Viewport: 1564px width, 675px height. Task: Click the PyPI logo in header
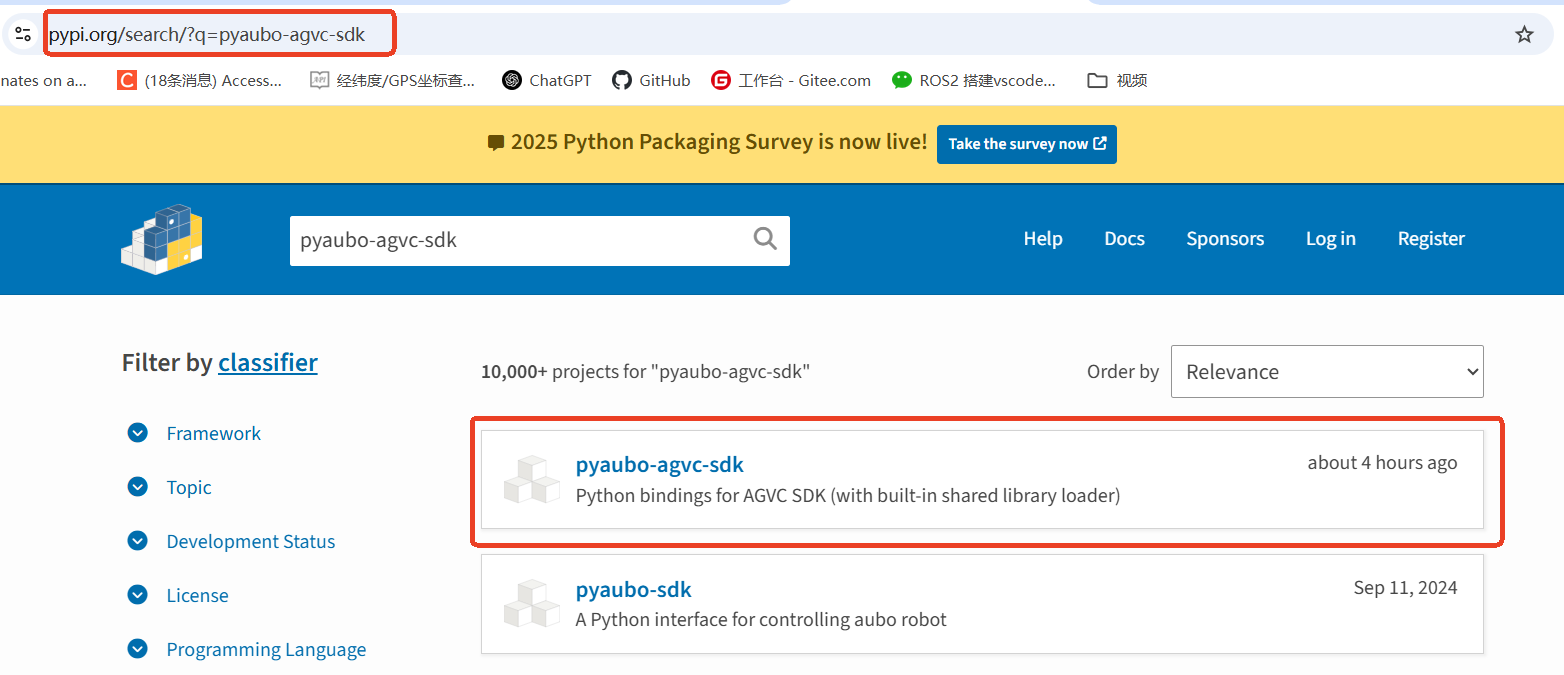(x=161, y=240)
